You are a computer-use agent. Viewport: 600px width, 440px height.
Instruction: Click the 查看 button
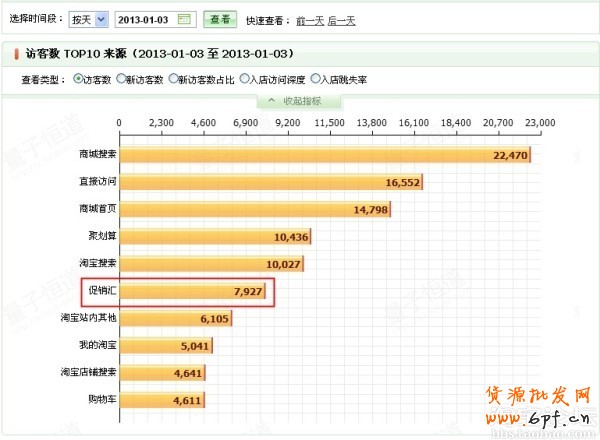[220, 20]
